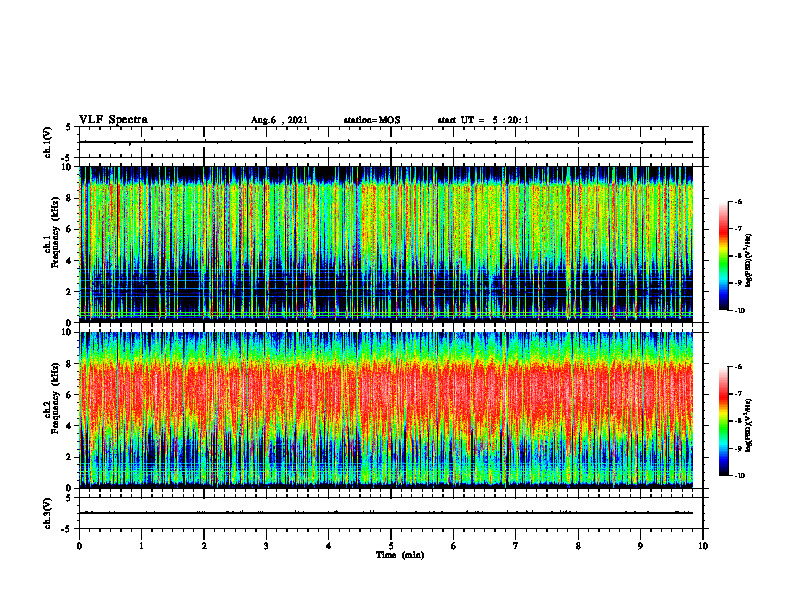Click the "4" tick on Time axis
The image size is (792, 612).
[x=328, y=545]
